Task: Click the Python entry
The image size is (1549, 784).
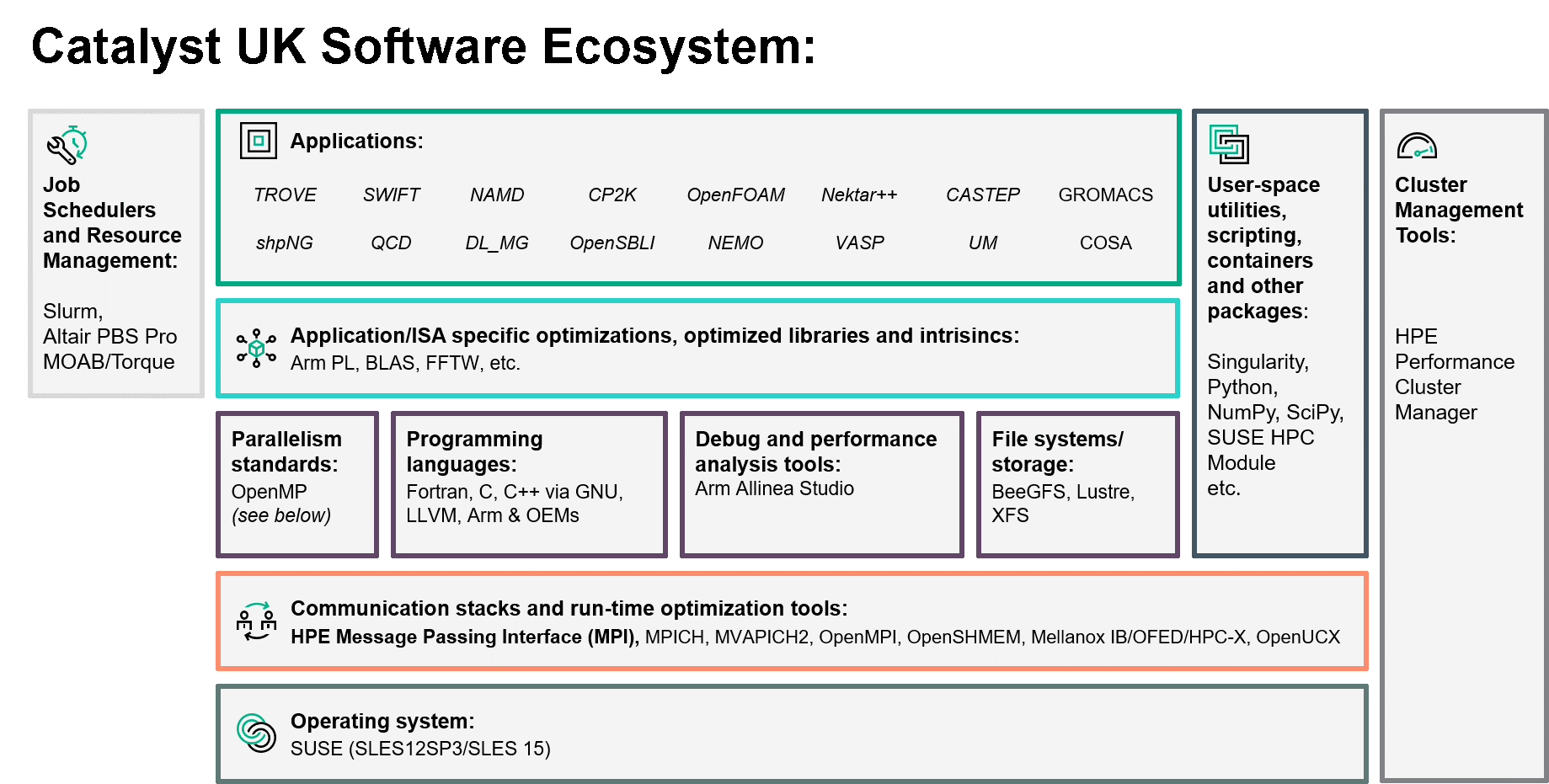Action: click(1242, 387)
